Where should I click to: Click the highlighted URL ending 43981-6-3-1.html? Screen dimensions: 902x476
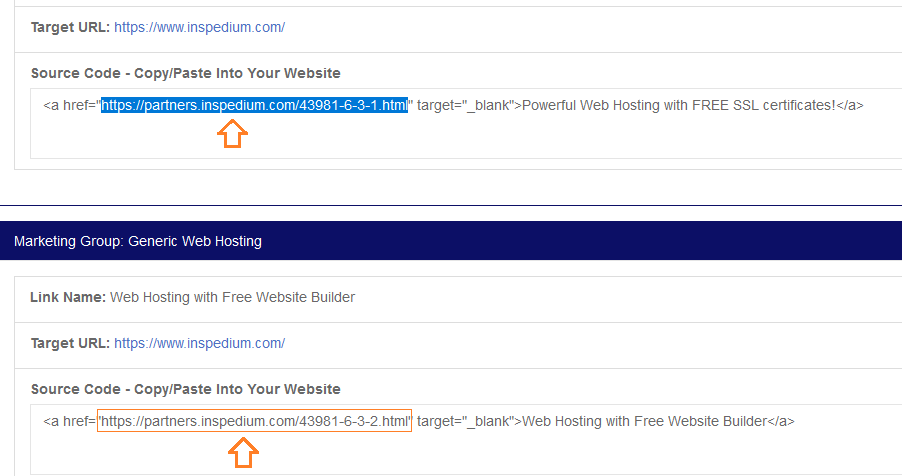[254, 105]
